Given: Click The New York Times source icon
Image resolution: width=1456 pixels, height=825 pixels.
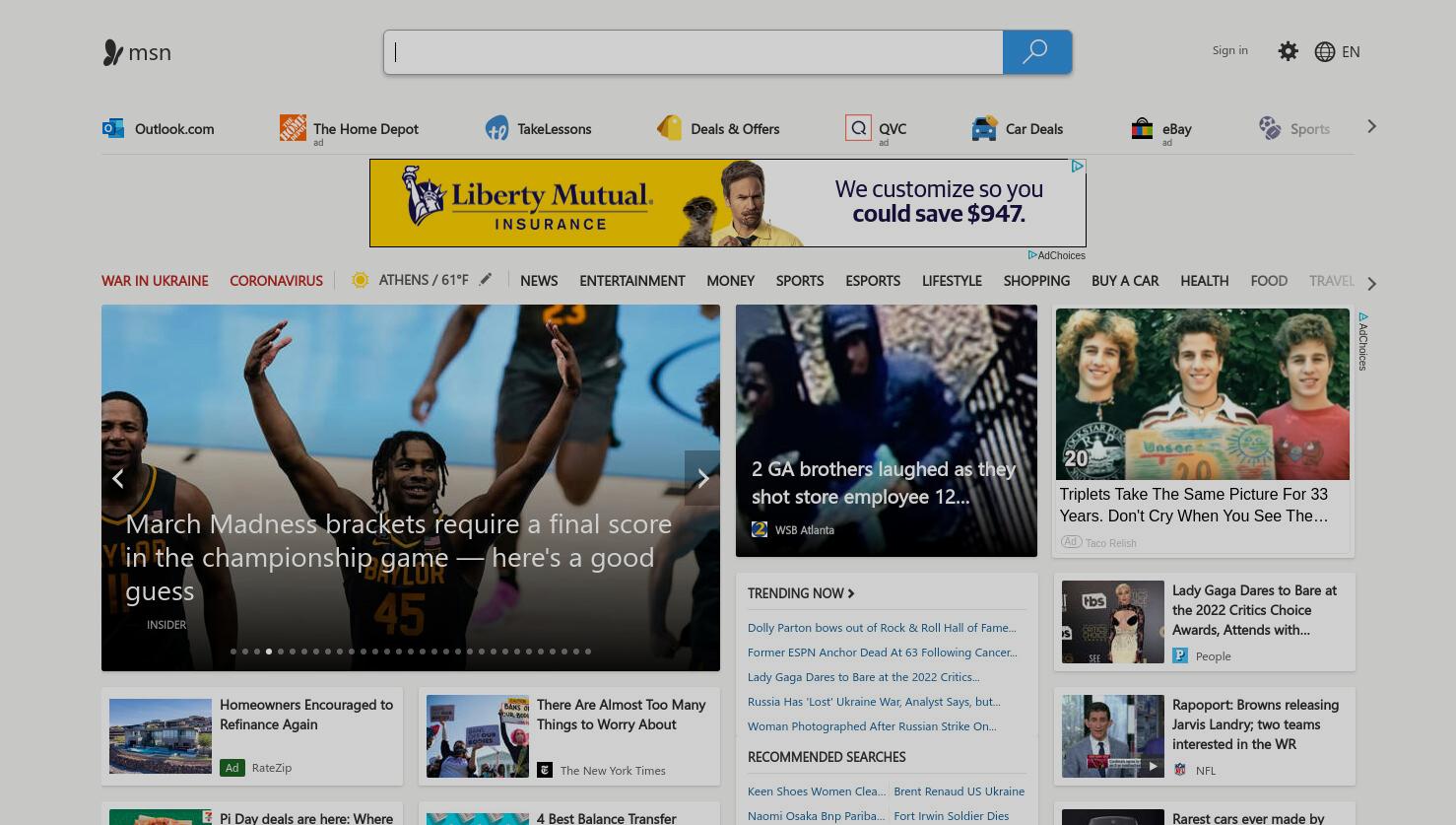Looking at the screenshot, I should (545, 770).
